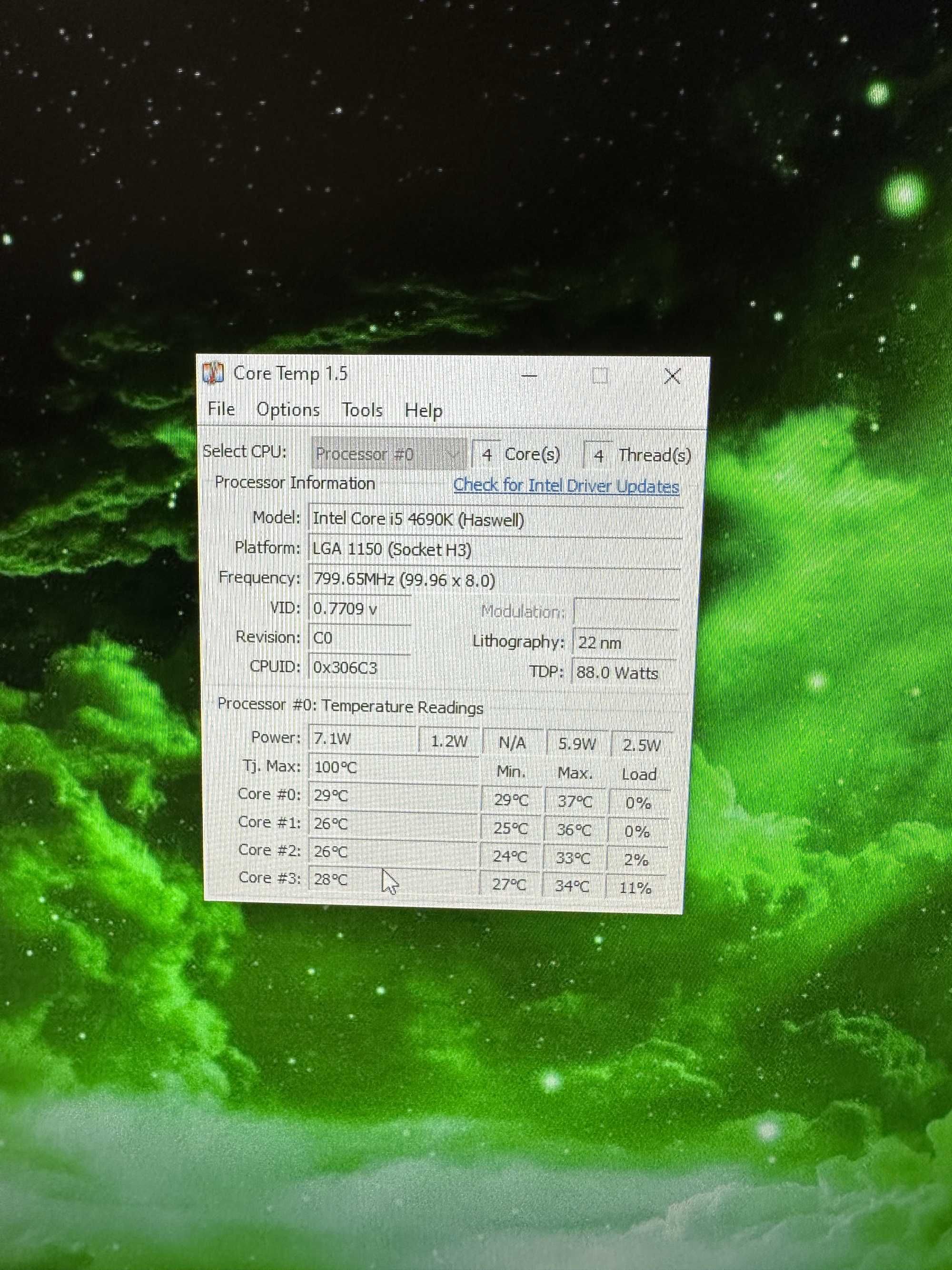952x1270 pixels.
Task: Open the Tools menu
Action: point(362,410)
